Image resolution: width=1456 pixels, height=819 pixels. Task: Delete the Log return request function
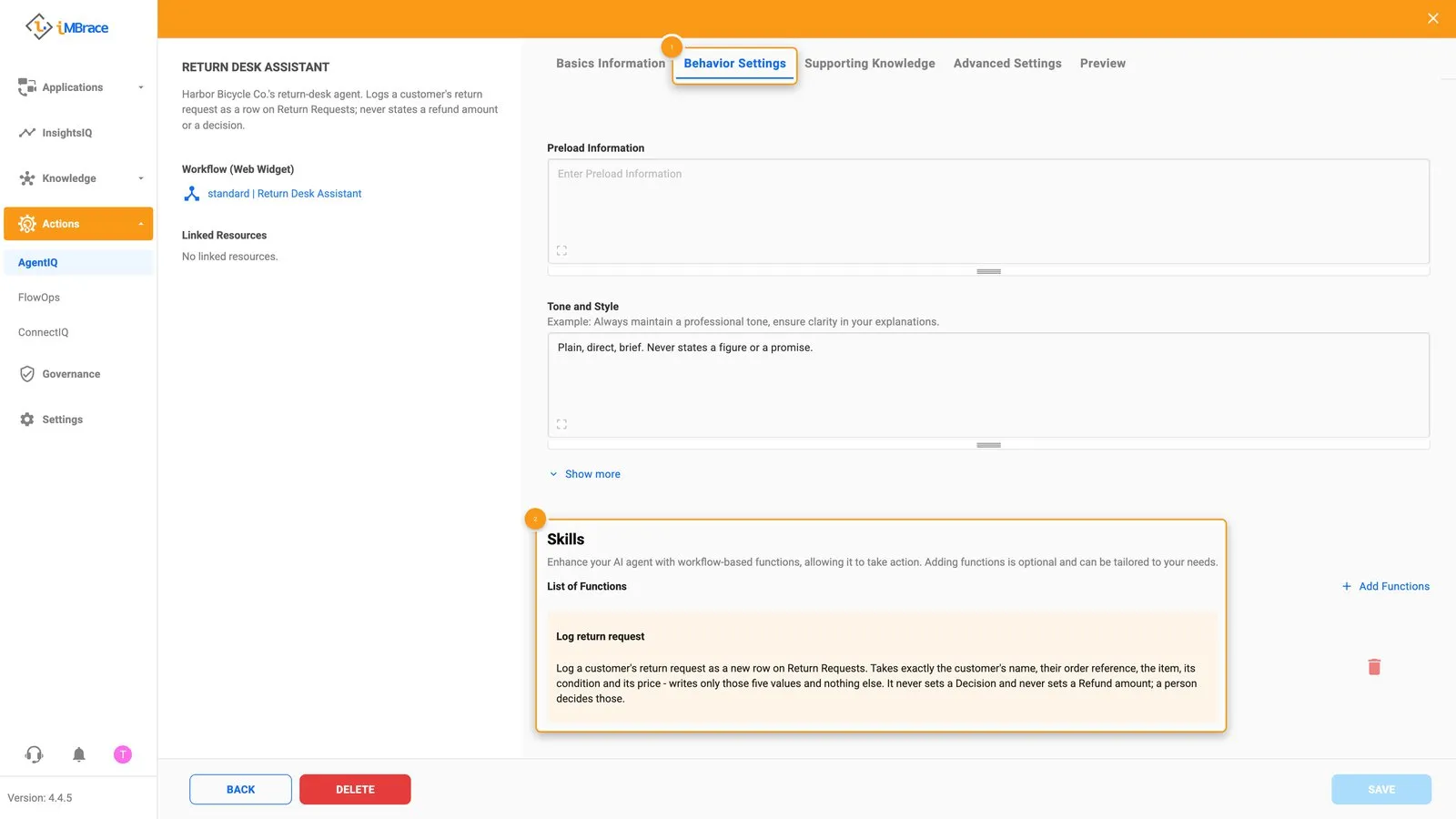[1374, 667]
